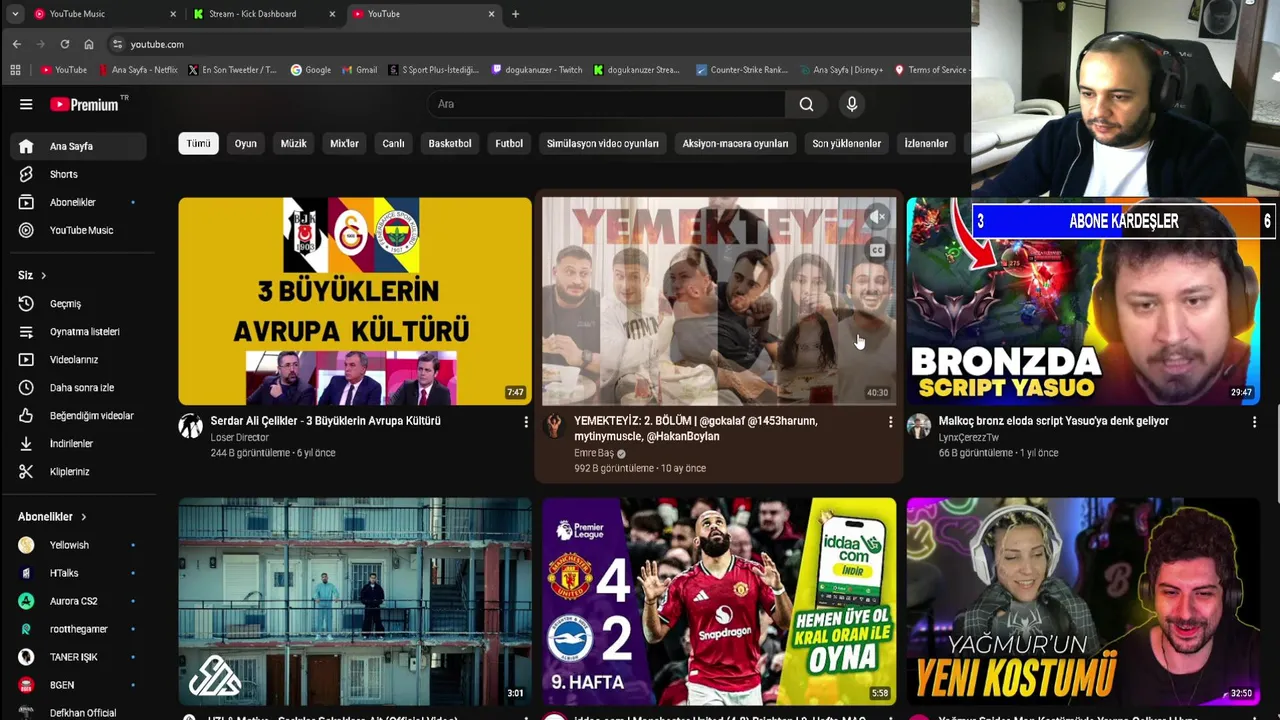Open Videolarınız page
The image size is (1280, 720).
point(78,359)
